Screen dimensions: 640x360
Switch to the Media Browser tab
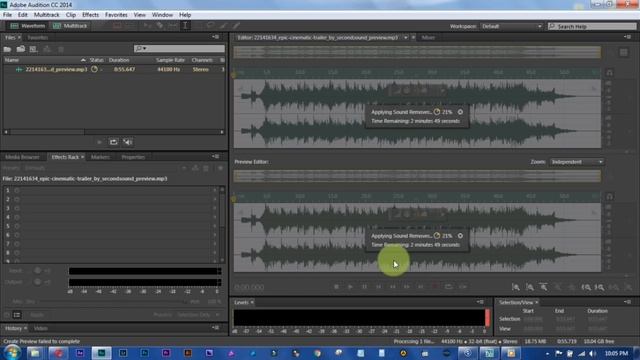(x=22, y=157)
